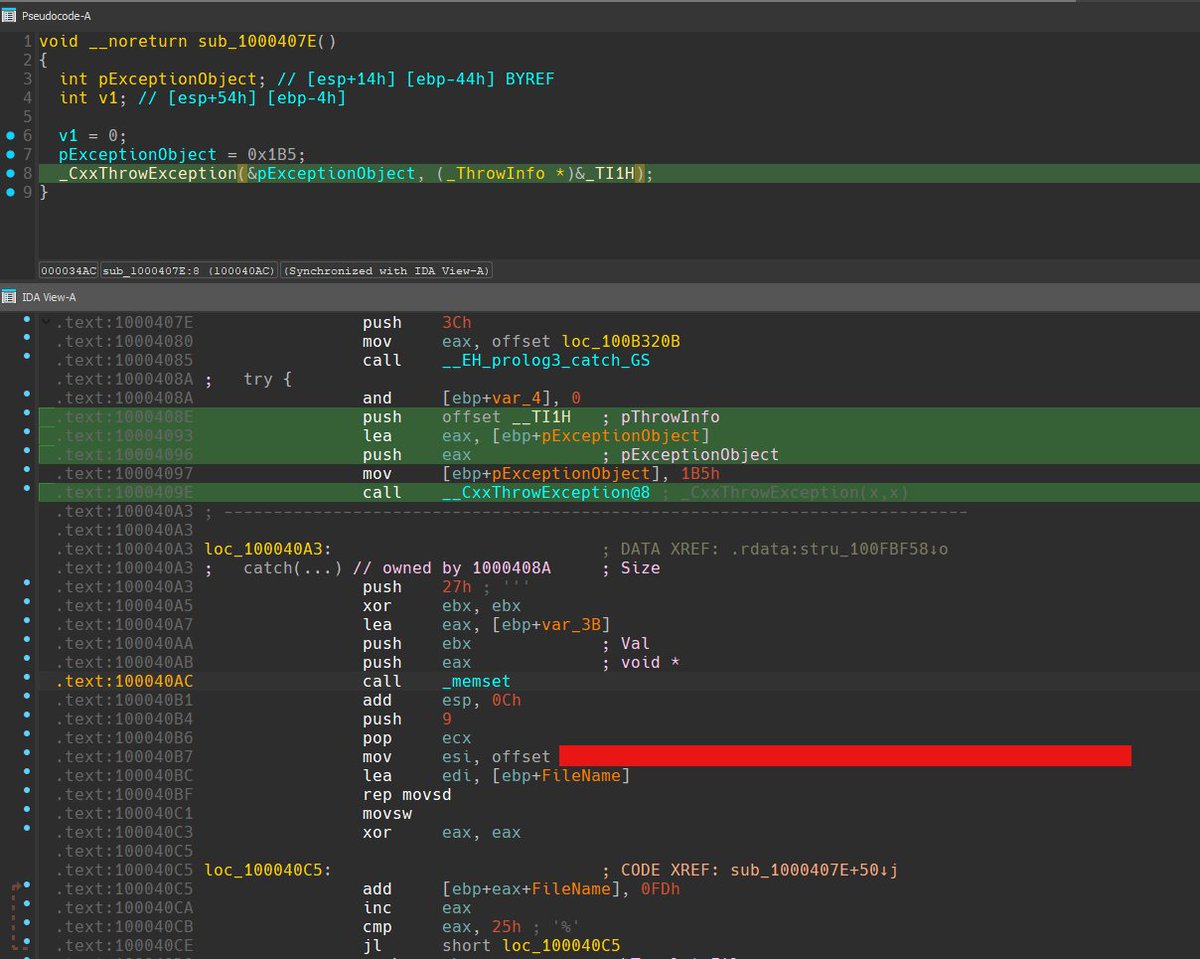Follow __EH_prolog3_catch_GS call target

click(546, 360)
